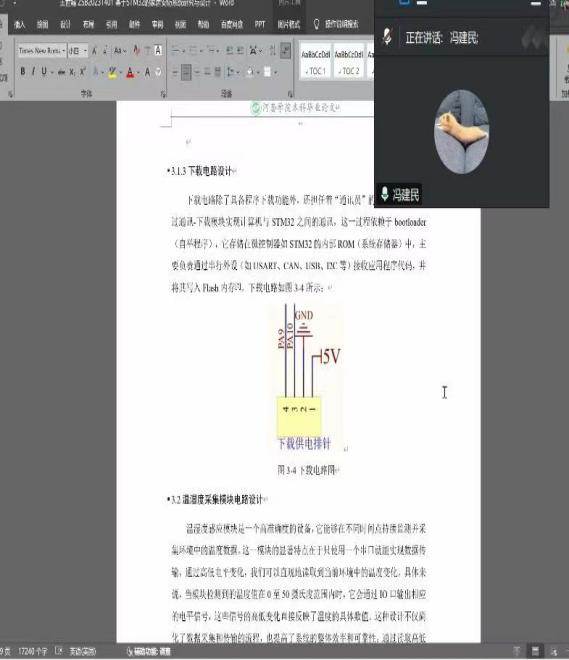Toggle Bold formatting in the font group
This screenshot has height=660, width=569.
pyautogui.click(x=23, y=72)
